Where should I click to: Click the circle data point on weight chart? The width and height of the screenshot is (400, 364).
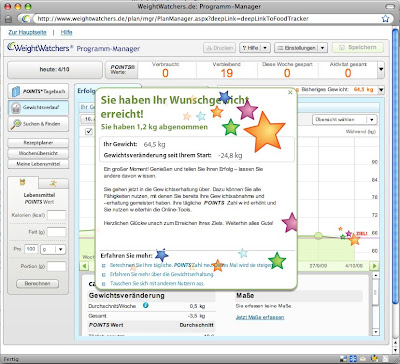click(318, 236)
